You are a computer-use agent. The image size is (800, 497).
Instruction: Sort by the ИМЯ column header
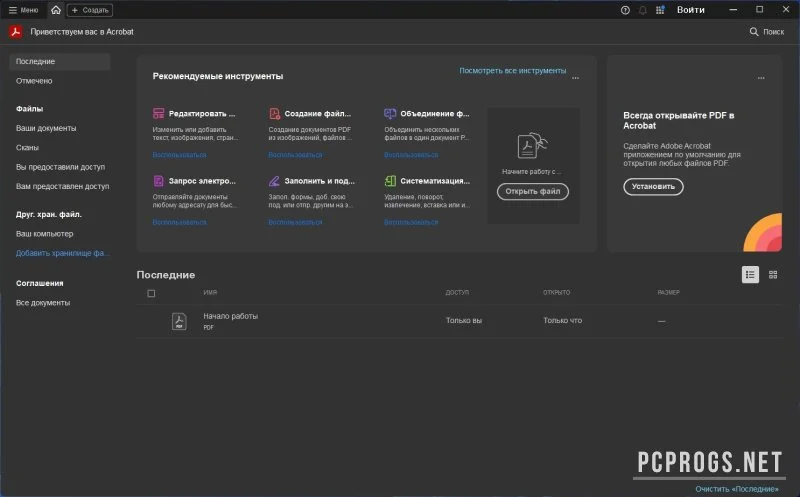(210, 292)
